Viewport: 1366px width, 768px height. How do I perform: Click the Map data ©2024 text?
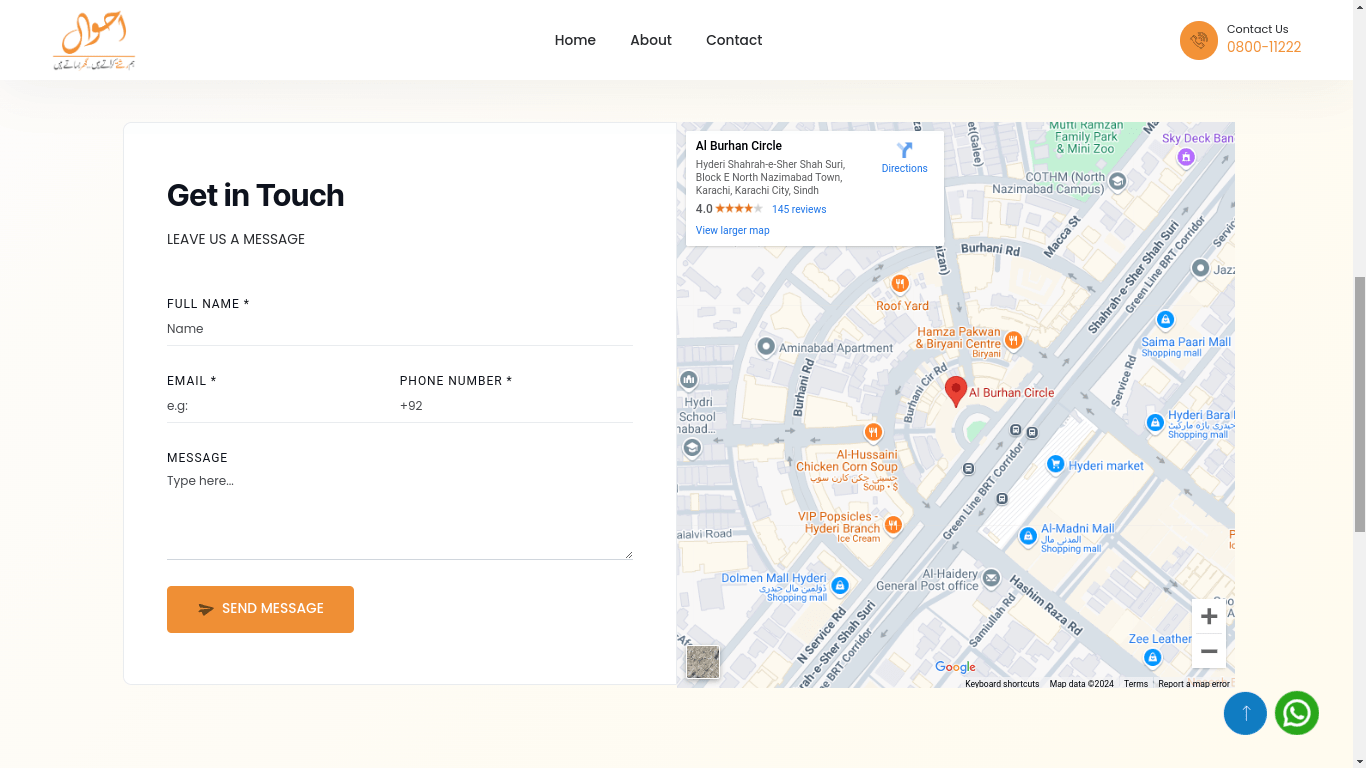coord(1081,684)
